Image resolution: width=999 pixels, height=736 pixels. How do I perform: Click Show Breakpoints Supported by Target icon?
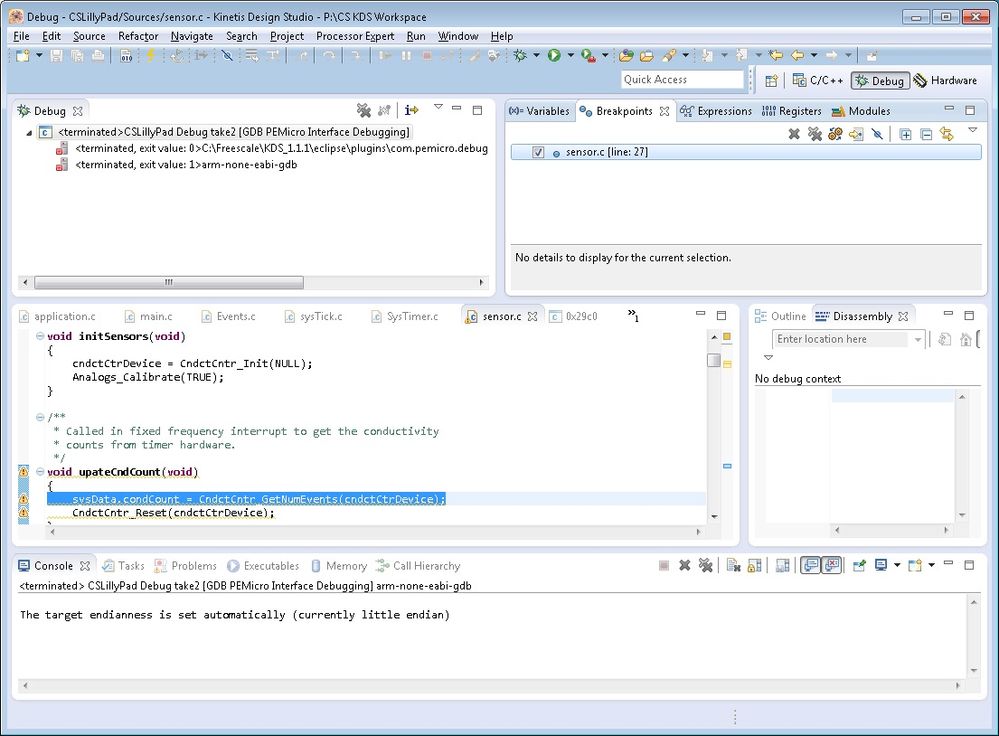tap(835, 134)
